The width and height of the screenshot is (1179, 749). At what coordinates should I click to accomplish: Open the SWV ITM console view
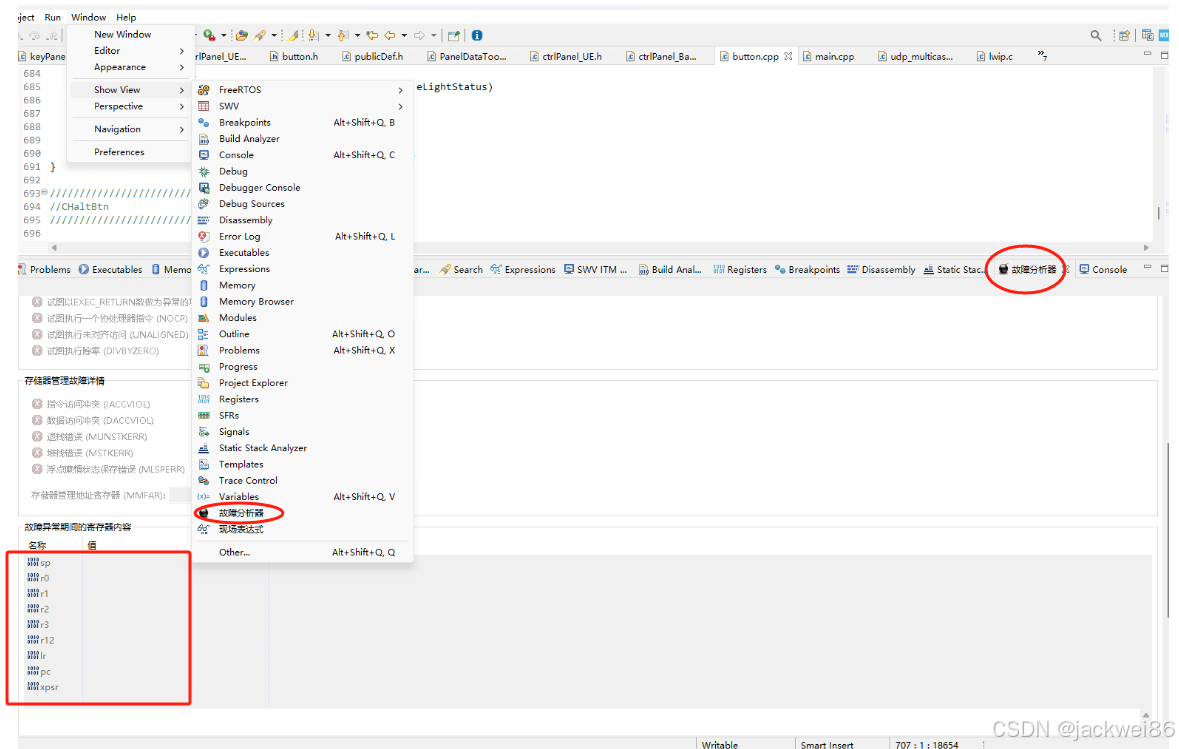click(x=595, y=268)
